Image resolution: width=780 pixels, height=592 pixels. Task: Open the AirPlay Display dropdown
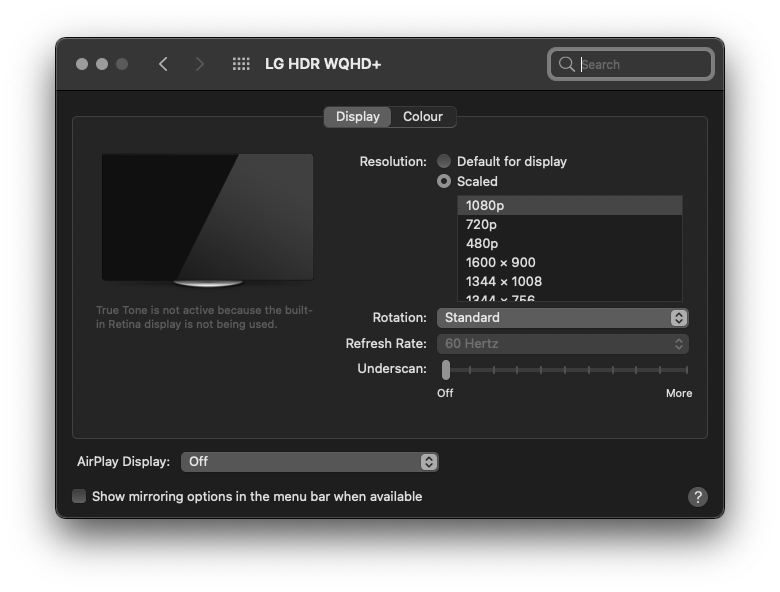pos(309,462)
